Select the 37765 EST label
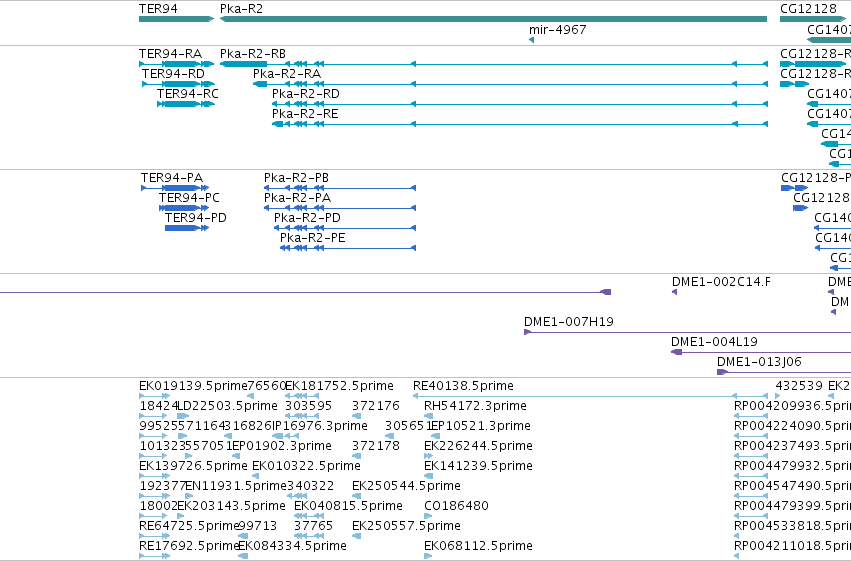The width and height of the screenshot is (851, 561). pos(314,526)
